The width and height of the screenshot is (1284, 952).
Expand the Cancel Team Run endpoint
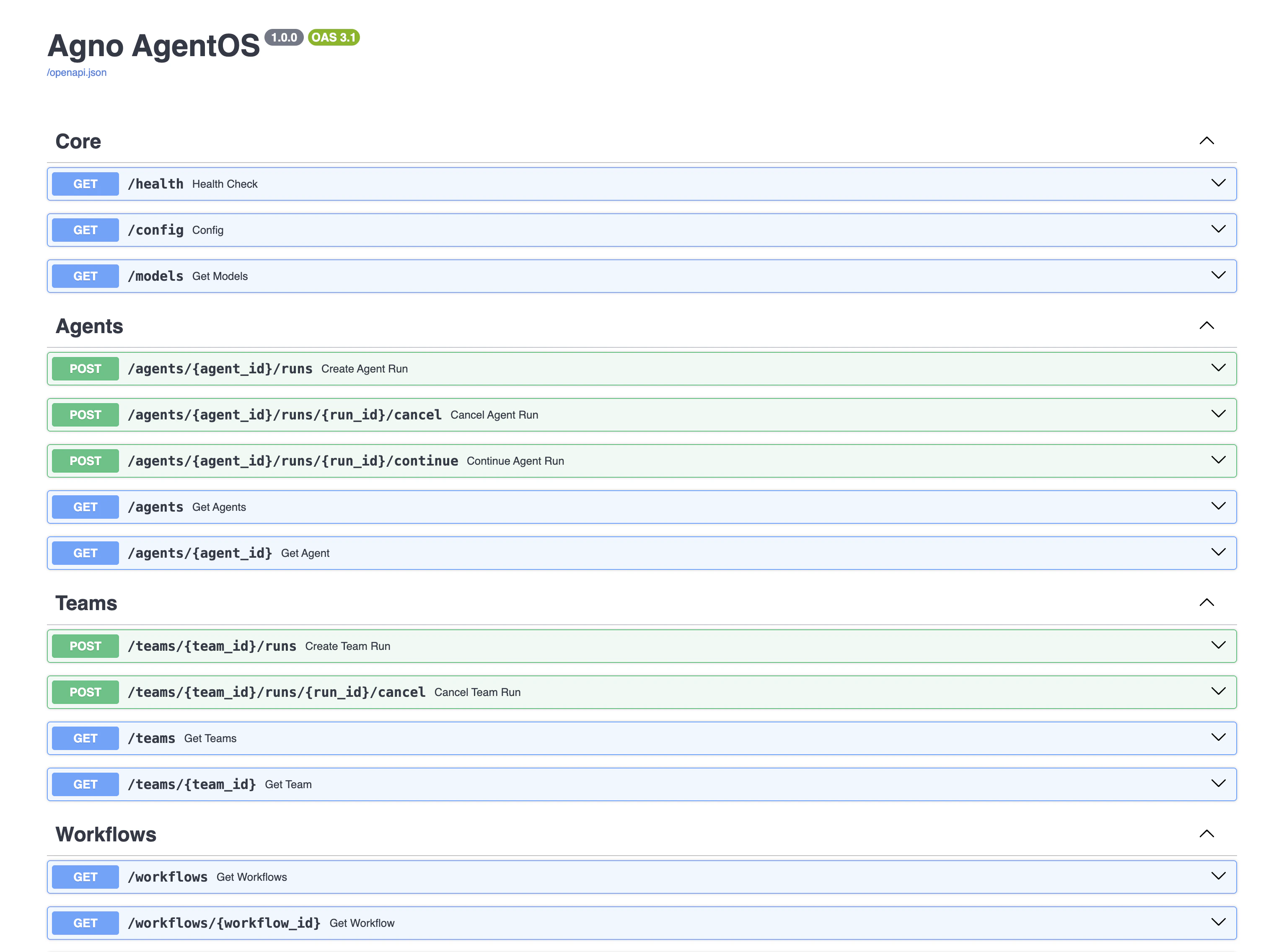click(x=1218, y=691)
